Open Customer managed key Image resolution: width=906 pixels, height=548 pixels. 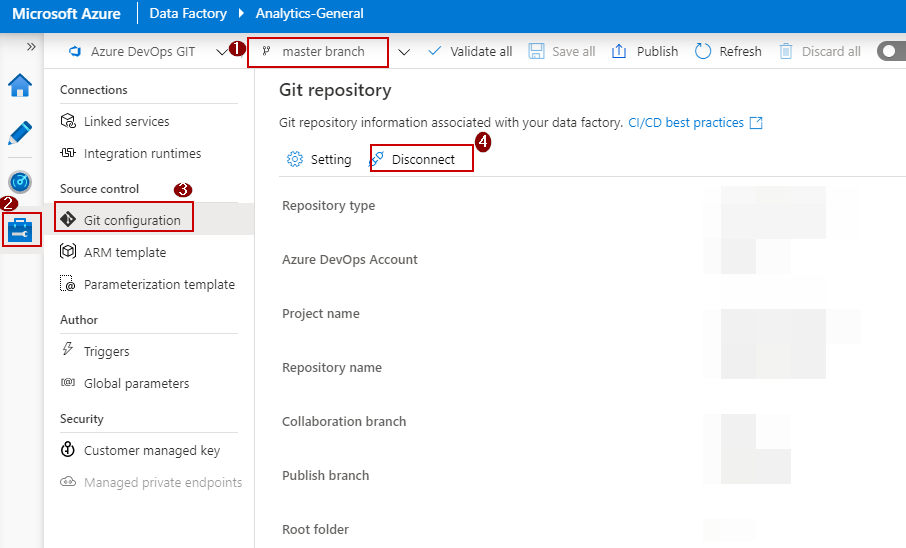point(152,450)
